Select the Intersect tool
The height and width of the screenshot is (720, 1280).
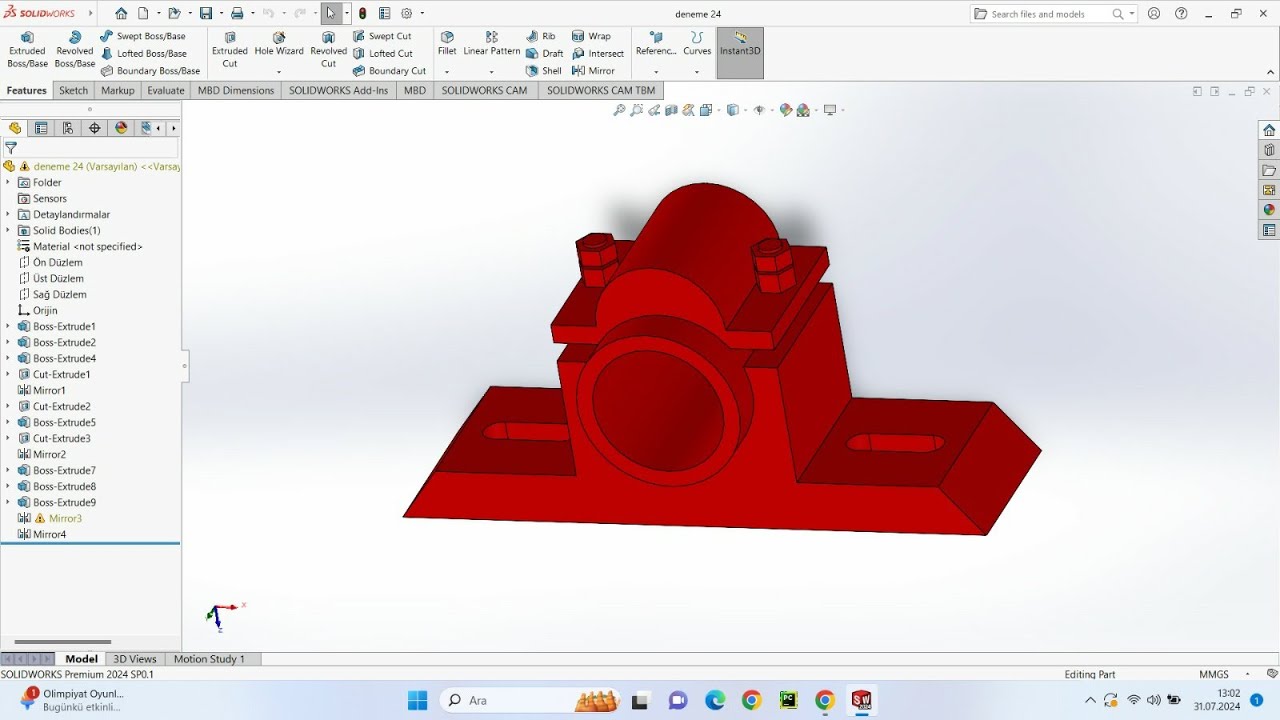[598, 54]
